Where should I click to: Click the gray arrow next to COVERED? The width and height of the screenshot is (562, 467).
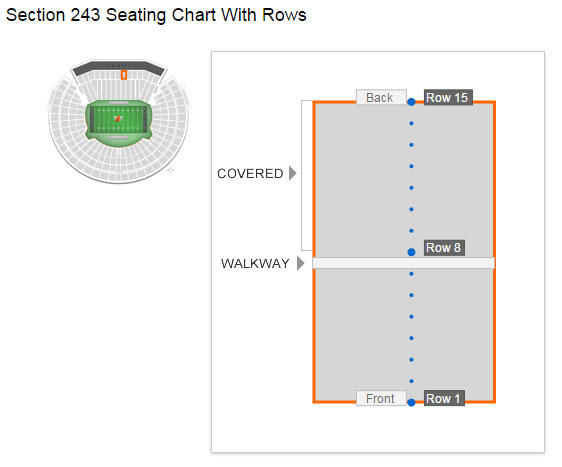coord(293,173)
